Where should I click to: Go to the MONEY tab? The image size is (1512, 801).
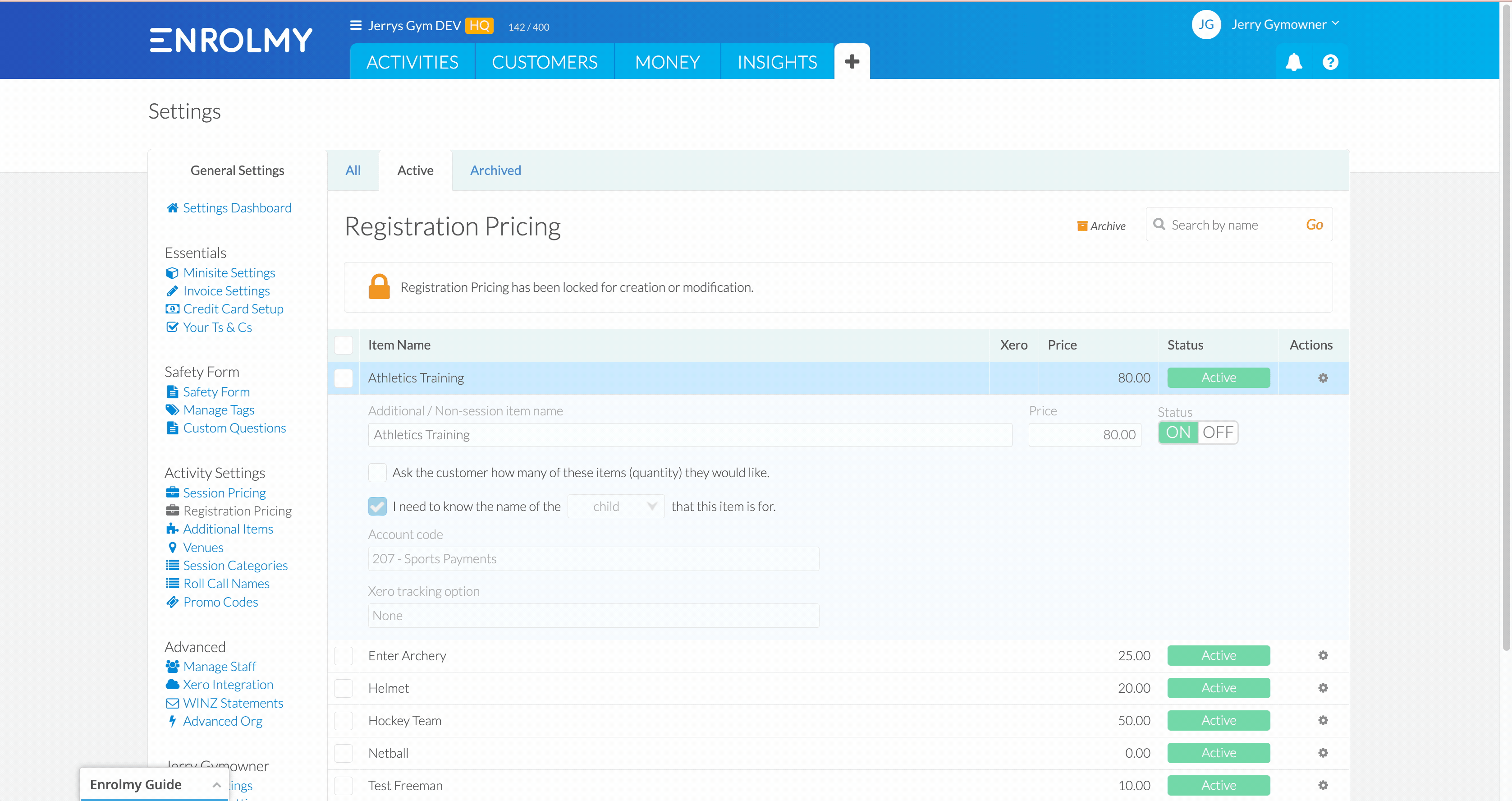coord(667,61)
